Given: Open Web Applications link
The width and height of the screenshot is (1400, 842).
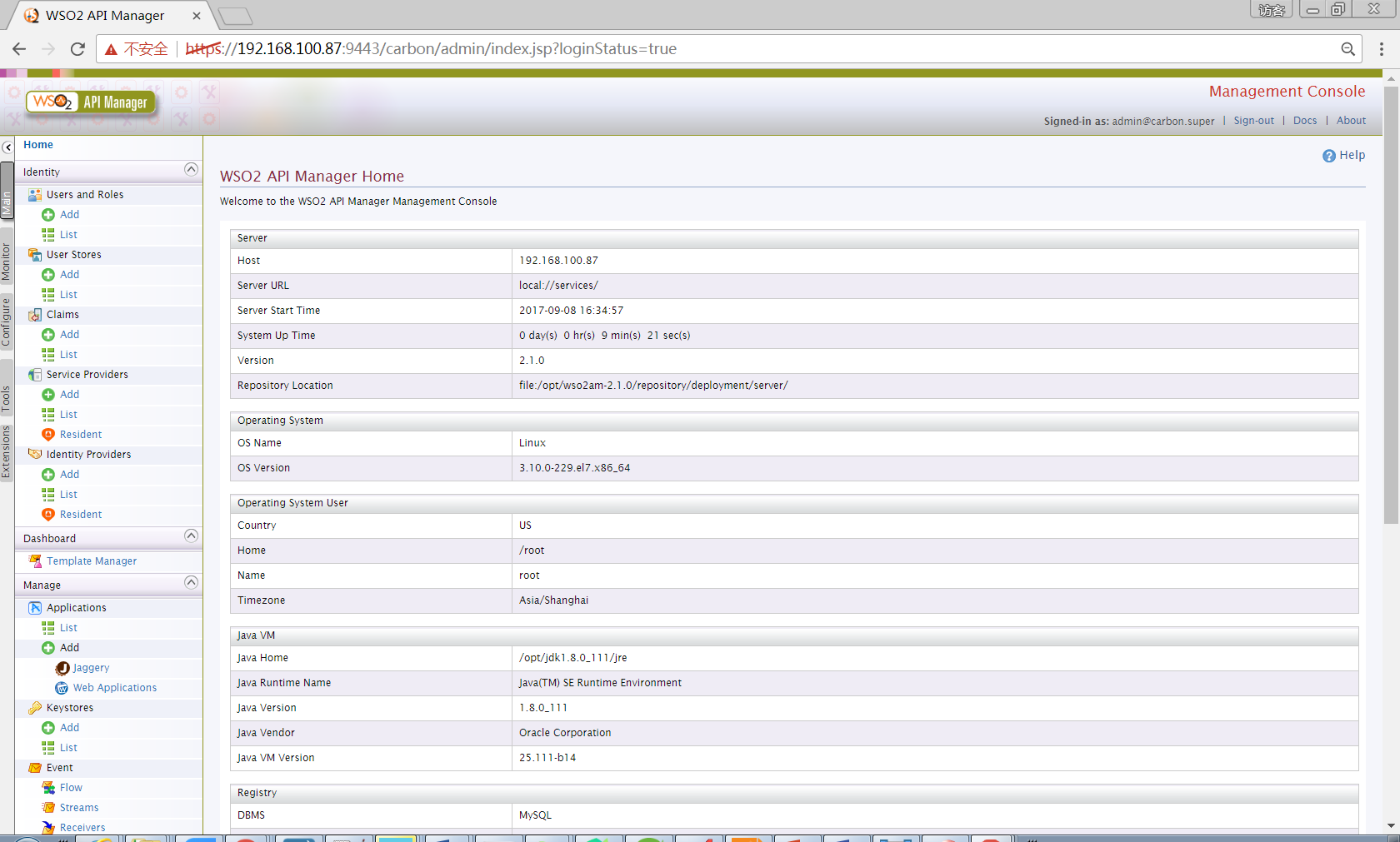Looking at the screenshot, I should click(x=115, y=688).
